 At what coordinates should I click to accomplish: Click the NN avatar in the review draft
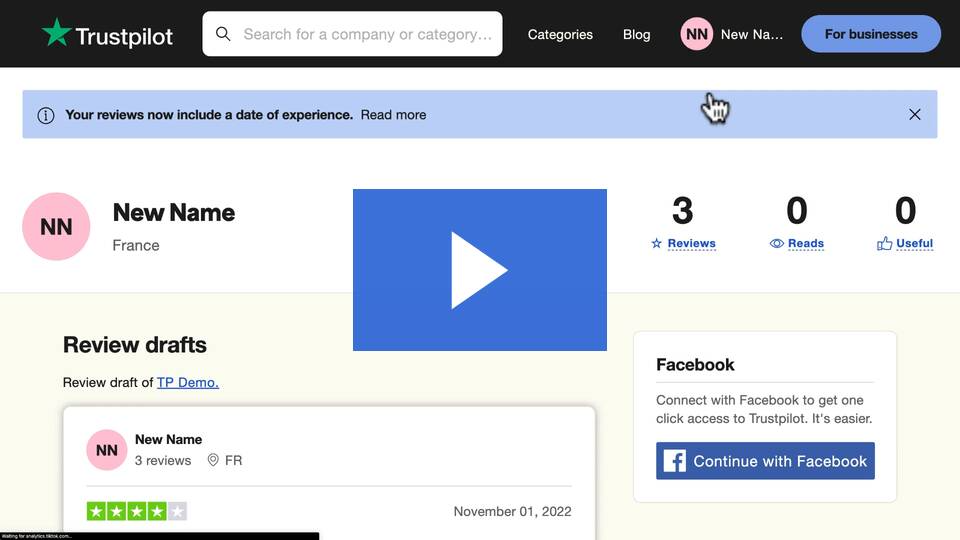click(x=107, y=450)
